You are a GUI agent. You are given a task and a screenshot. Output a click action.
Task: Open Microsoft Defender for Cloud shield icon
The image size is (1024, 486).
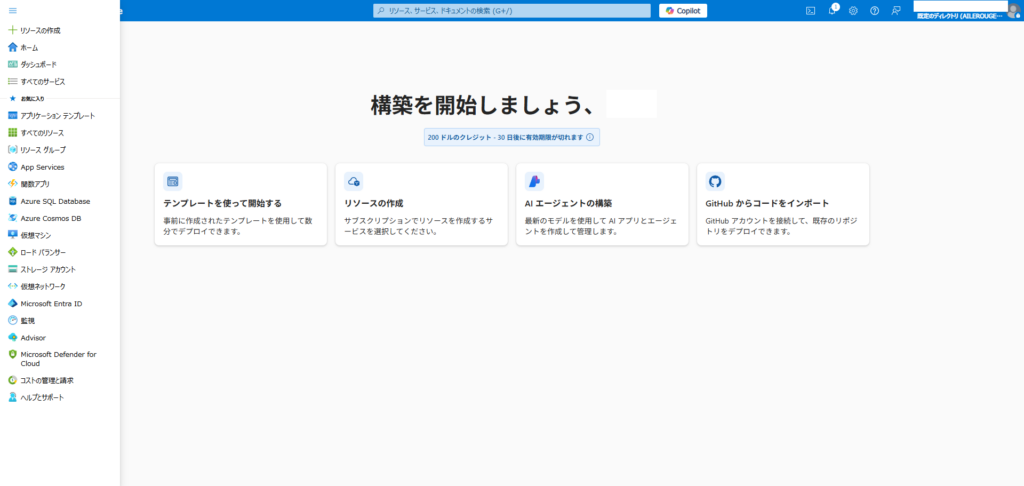(12, 354)
